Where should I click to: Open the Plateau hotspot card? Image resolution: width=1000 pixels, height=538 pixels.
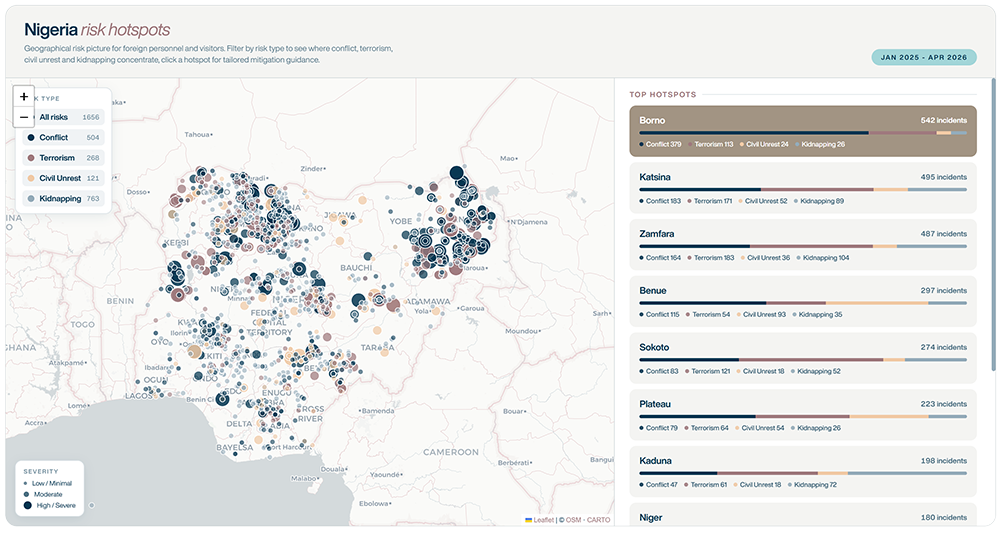(802, 415)
